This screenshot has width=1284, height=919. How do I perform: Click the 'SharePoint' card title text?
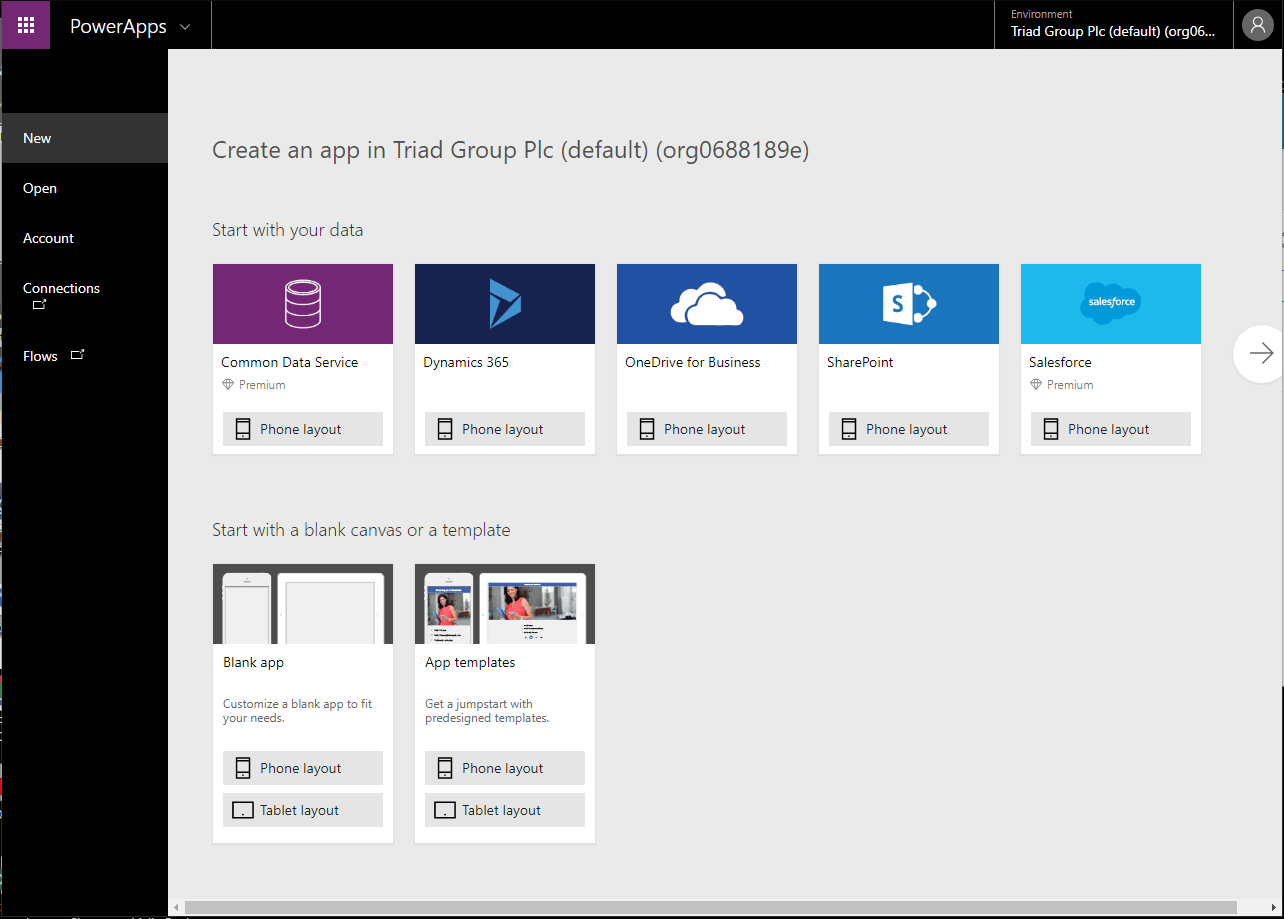[x=860, y=362]
